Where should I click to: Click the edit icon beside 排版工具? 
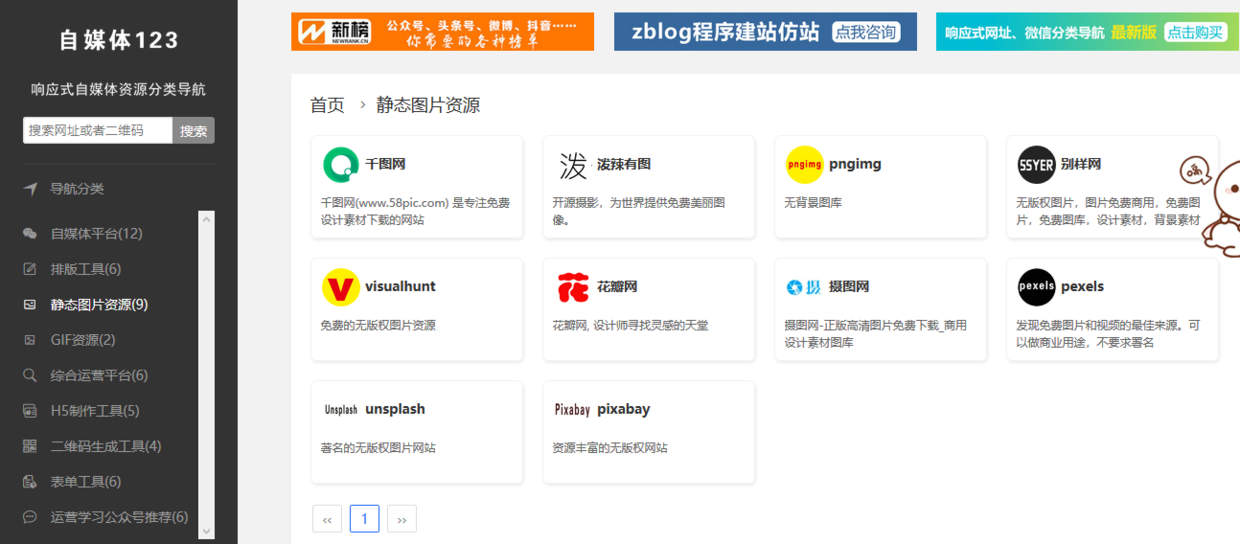(x=30, y=269)
